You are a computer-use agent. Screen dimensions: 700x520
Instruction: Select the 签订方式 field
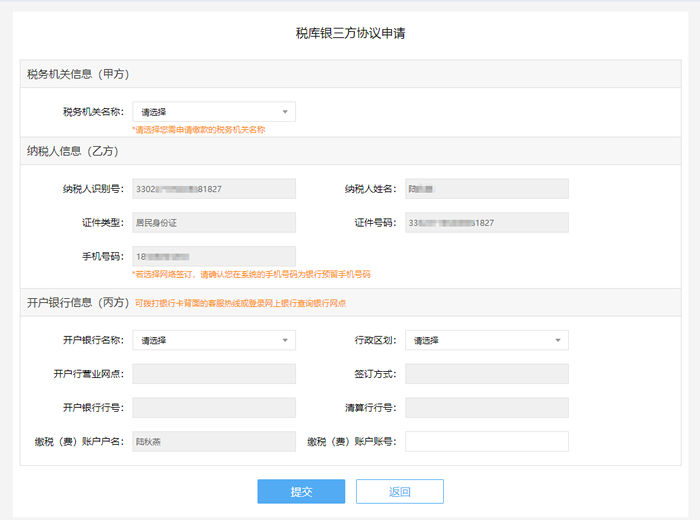coord(486,374)
